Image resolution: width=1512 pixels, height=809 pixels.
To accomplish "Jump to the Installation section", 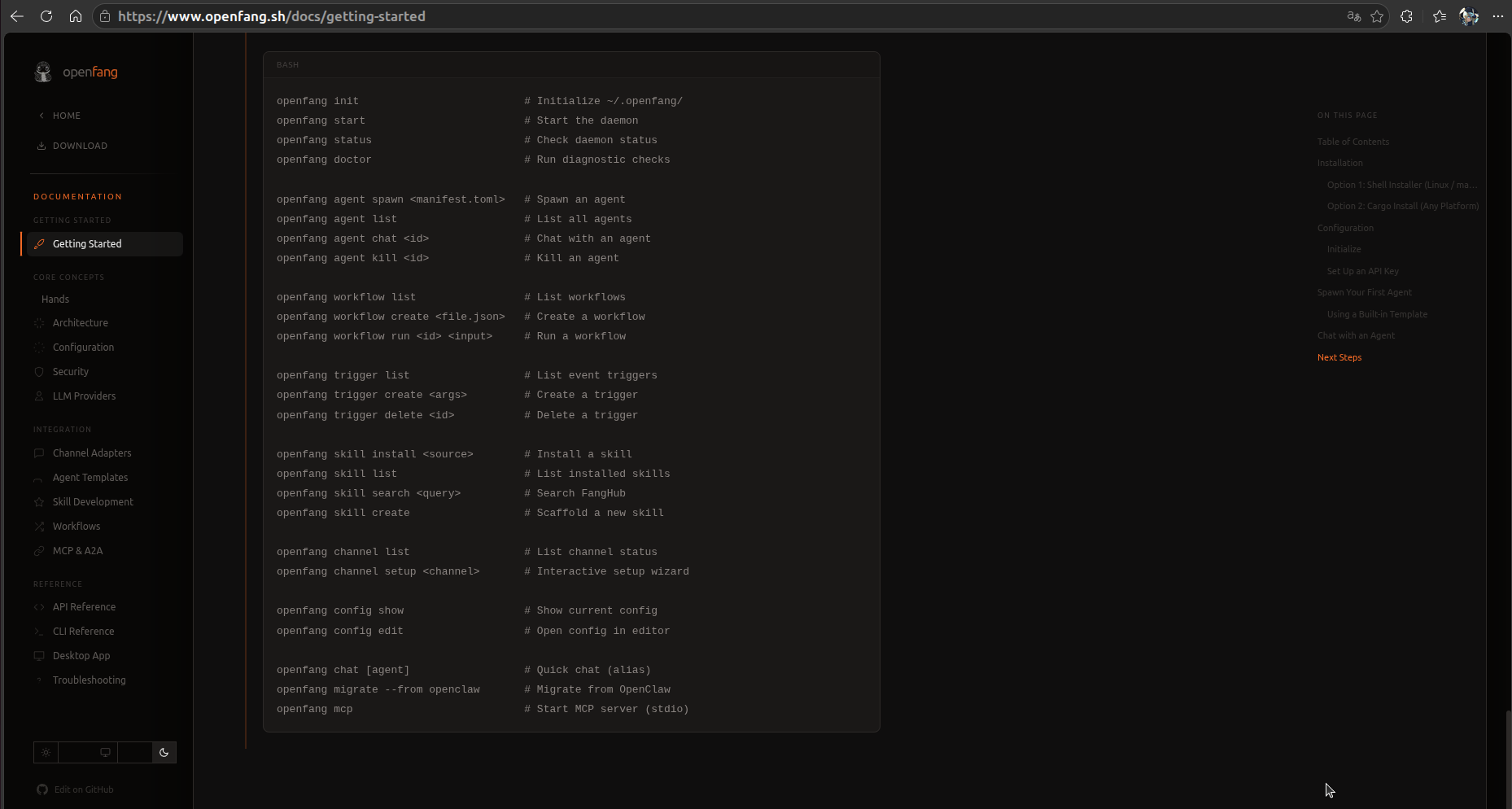I will (1340, 163).
